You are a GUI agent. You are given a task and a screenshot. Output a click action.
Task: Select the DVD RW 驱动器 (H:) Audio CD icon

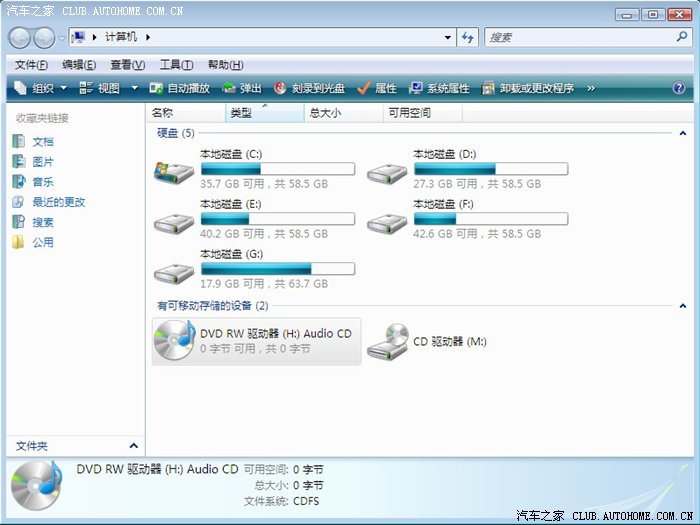pyautogui.click(x=175, y=340)
